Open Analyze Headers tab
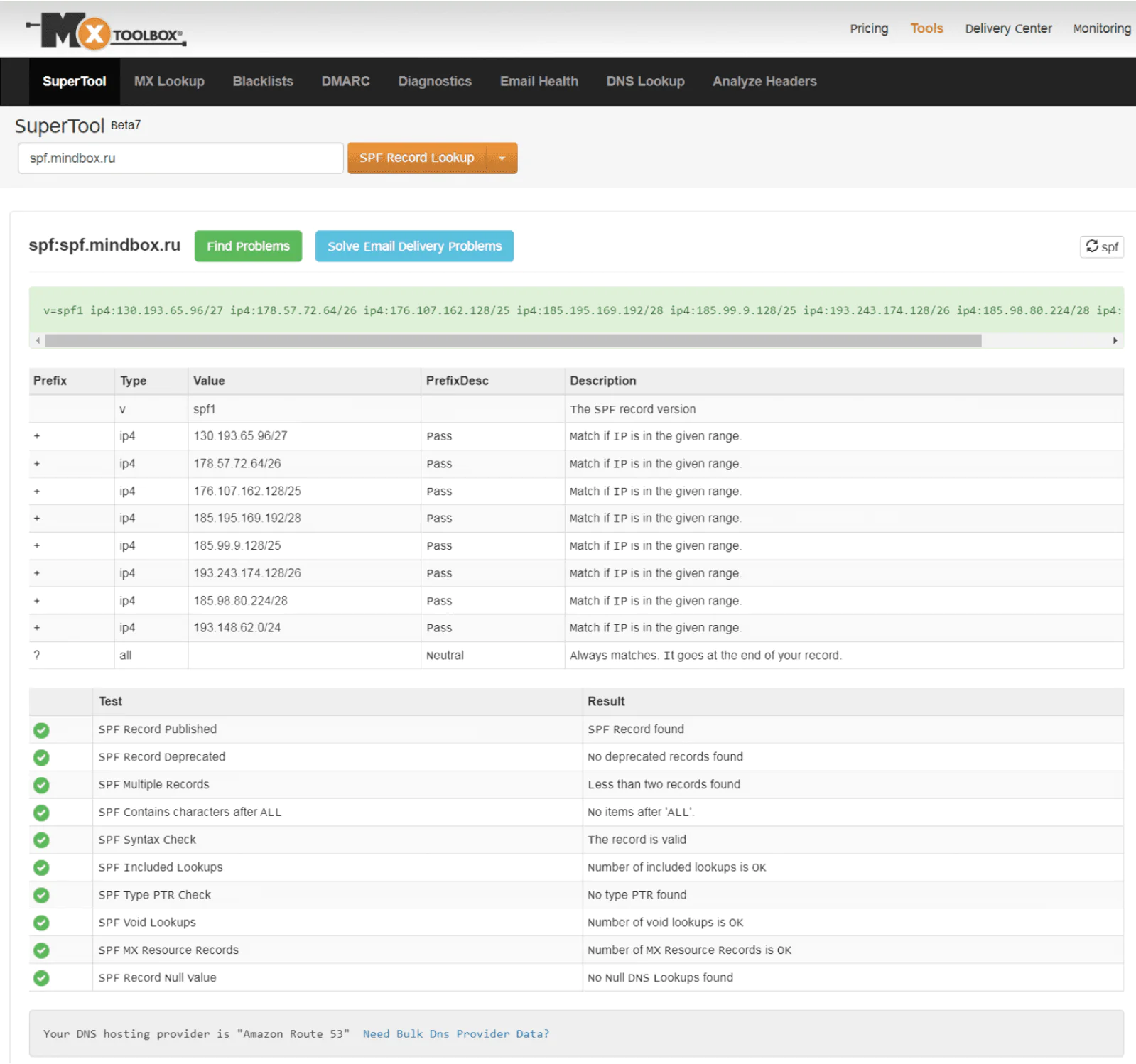The image size is (1136, 1064). [764, 81]
